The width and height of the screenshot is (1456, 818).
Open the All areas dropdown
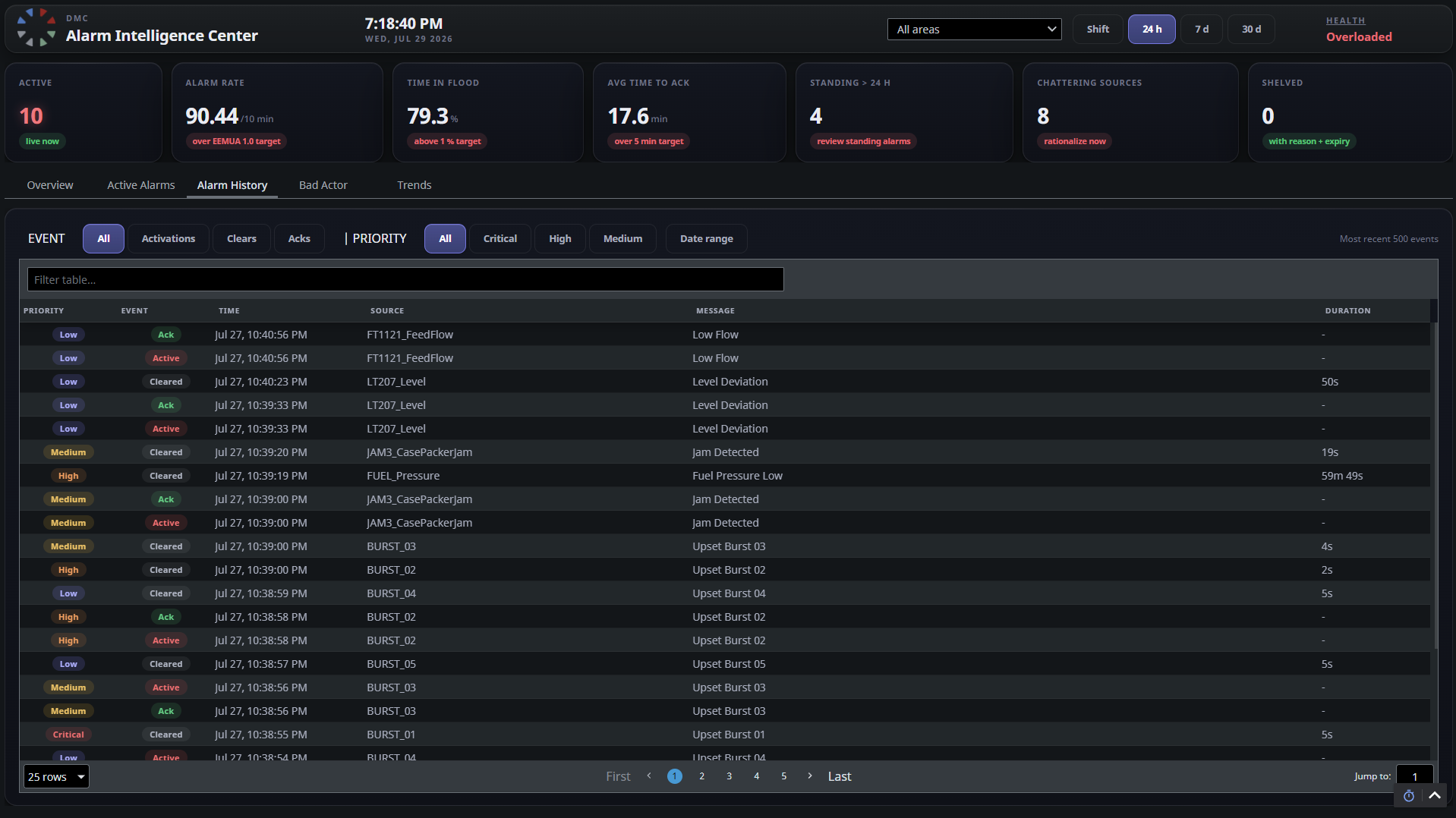(x=974, y=29)
